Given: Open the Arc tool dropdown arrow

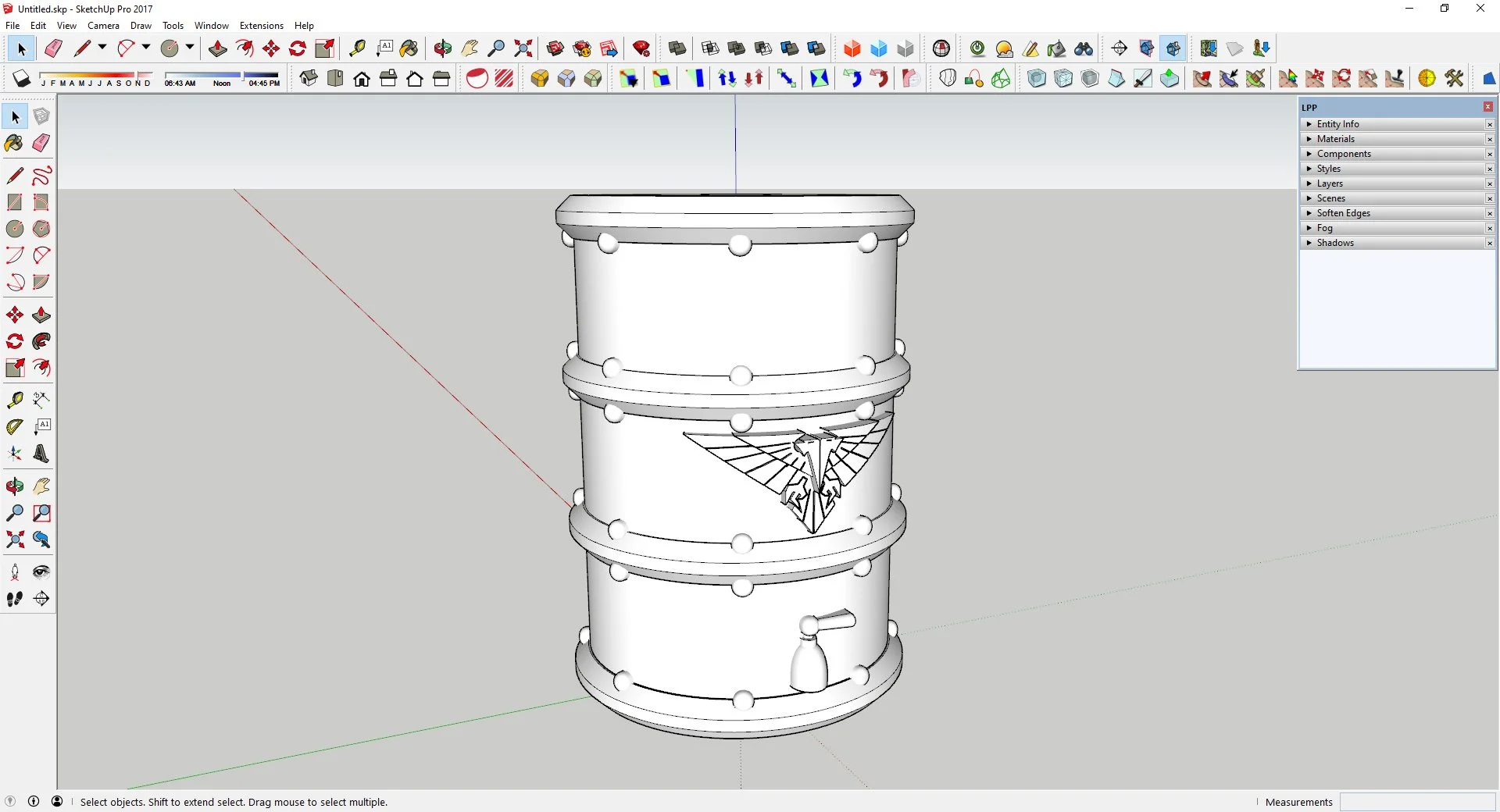Looking at the screenshot, I should 146,48.
